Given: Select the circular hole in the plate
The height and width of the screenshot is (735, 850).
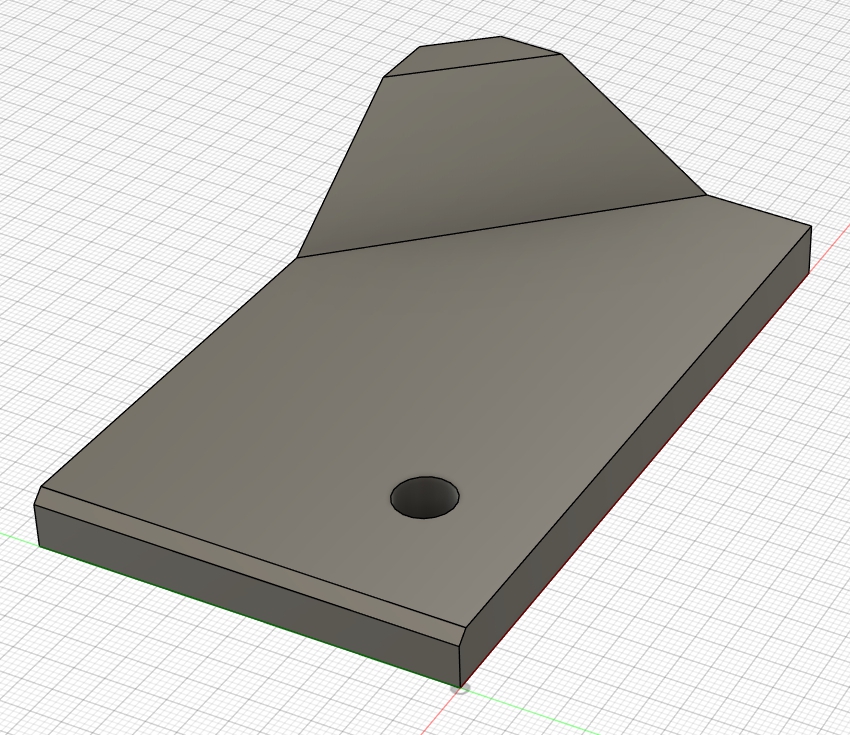Looking at the screenshot, I should (425, 497).
